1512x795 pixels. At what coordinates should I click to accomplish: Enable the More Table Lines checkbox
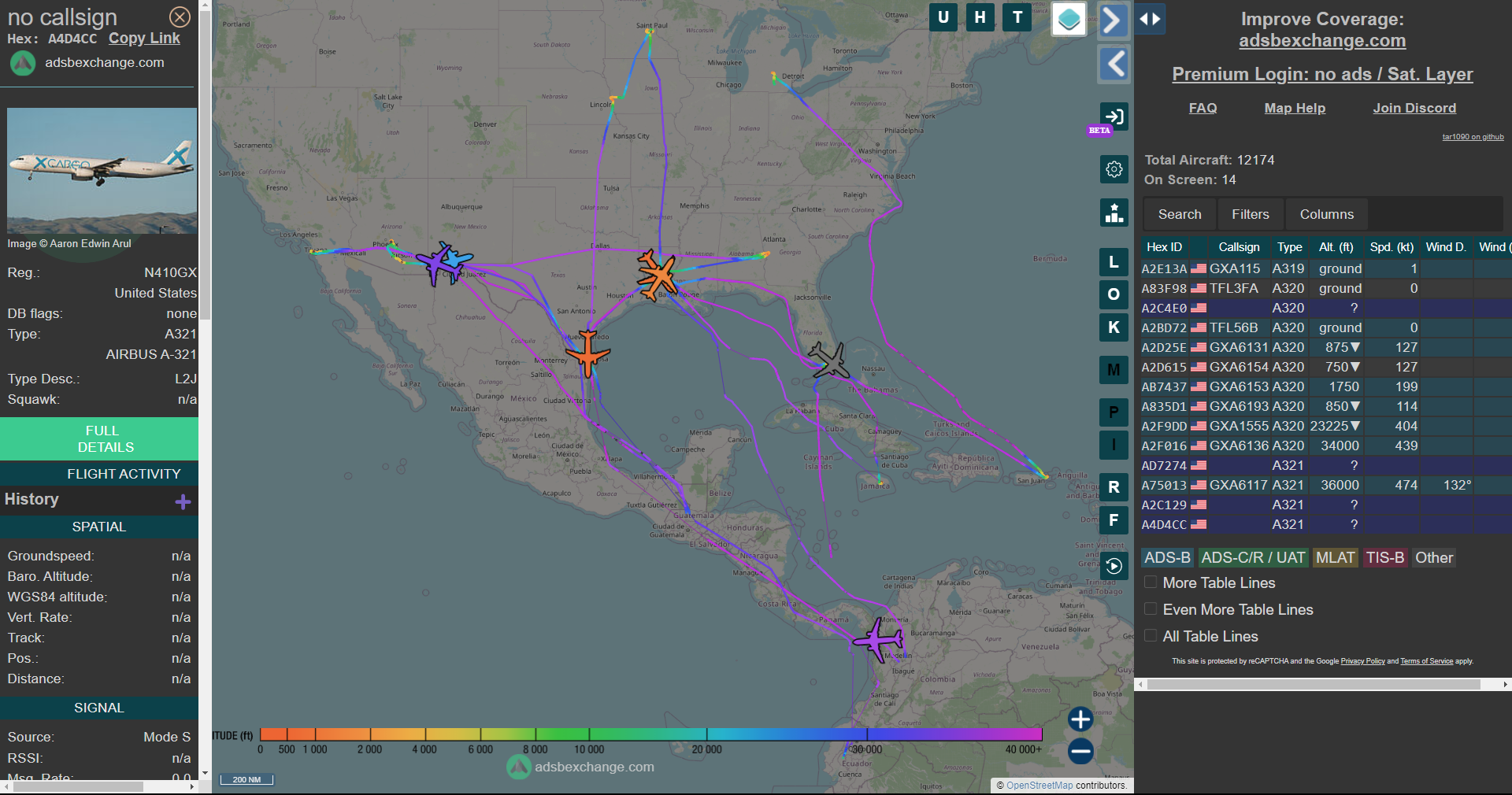point(1151,582)
